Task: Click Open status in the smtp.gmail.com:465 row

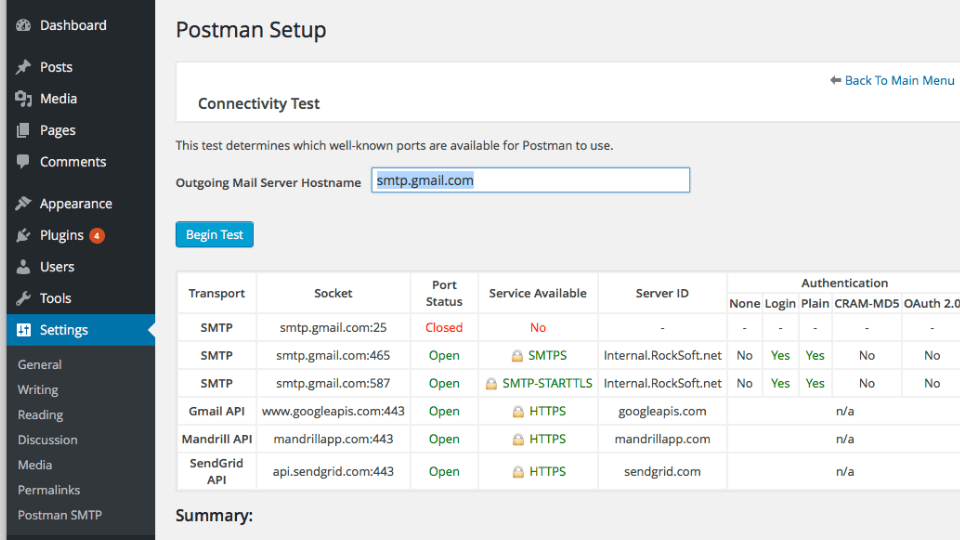Action: tap(444, 355)
